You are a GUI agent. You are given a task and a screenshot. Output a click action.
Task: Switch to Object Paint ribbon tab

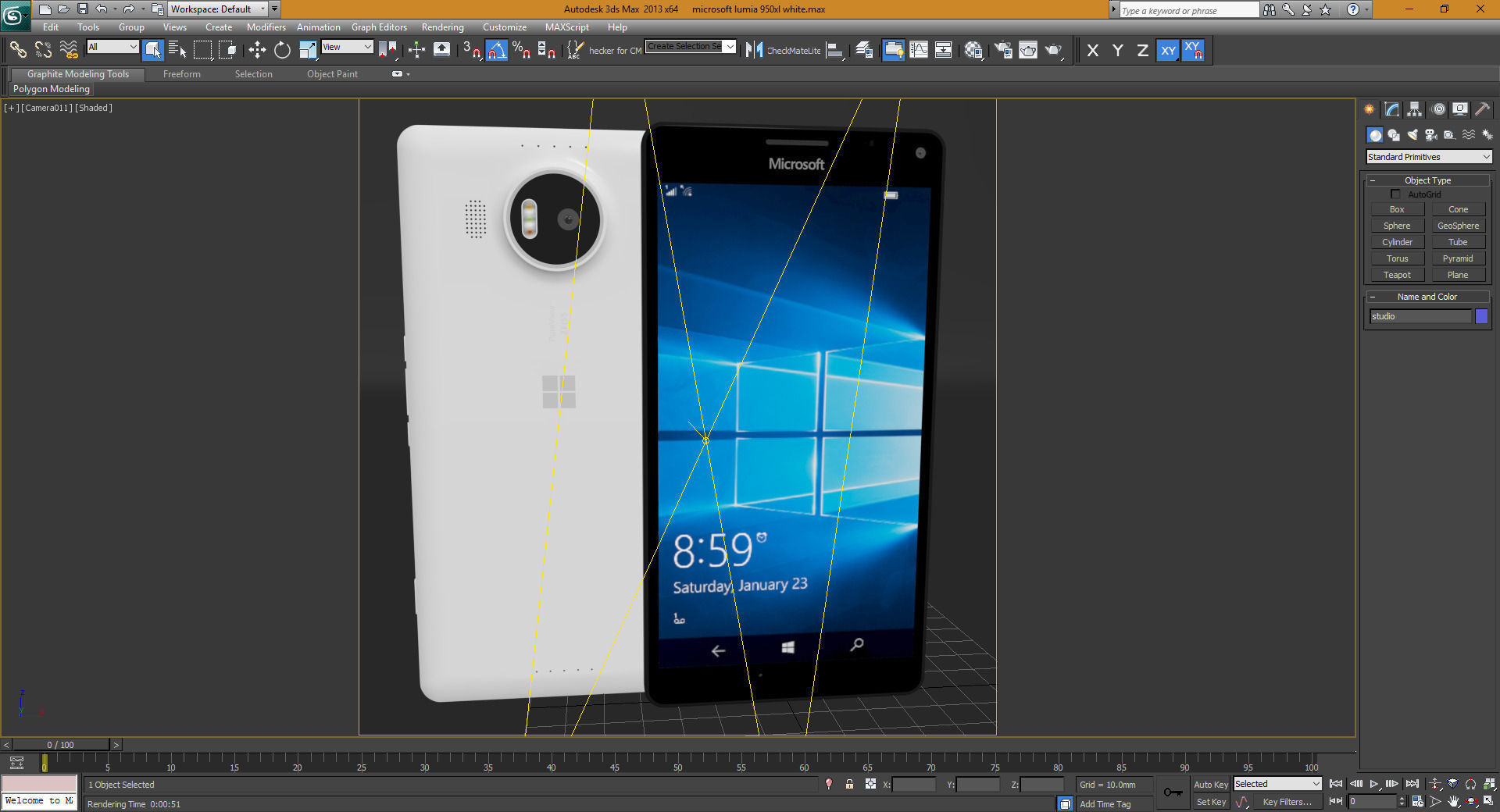click(x=332, y=74)
